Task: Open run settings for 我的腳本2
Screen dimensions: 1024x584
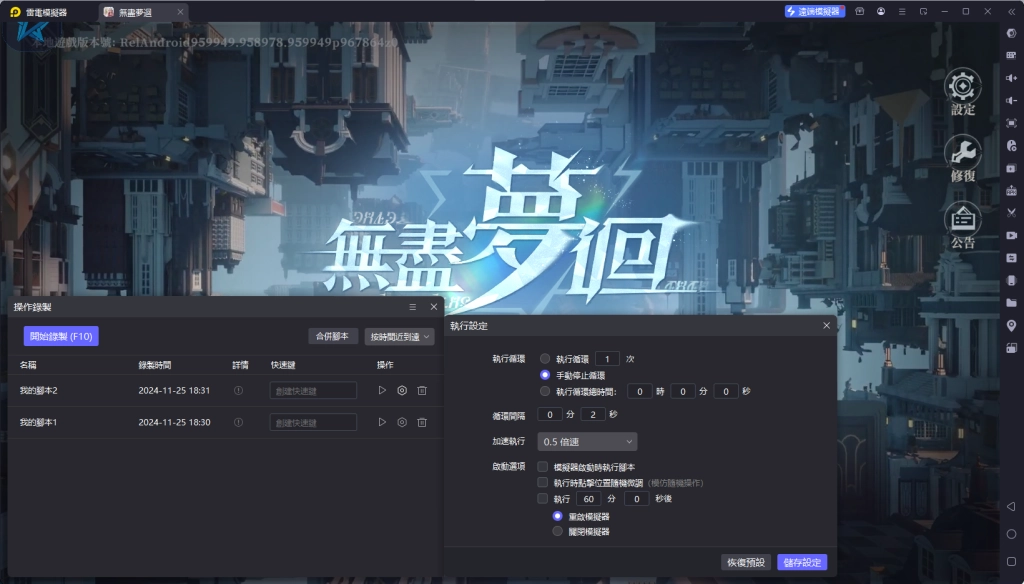Action: pos(402,390)
